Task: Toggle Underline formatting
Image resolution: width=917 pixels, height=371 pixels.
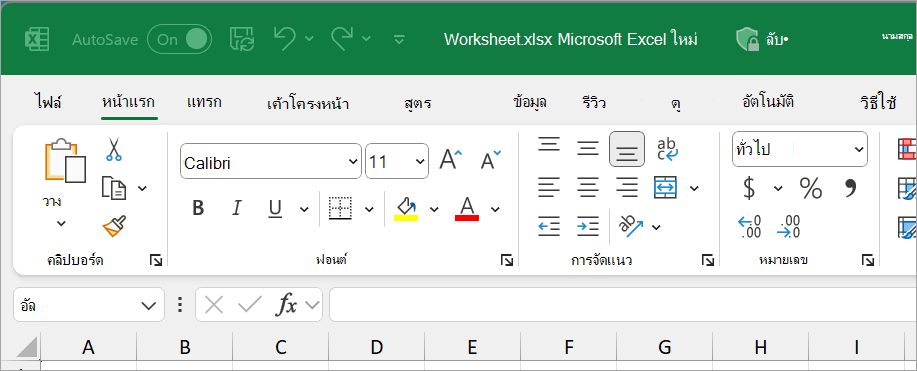Action: tap(275, 208)
